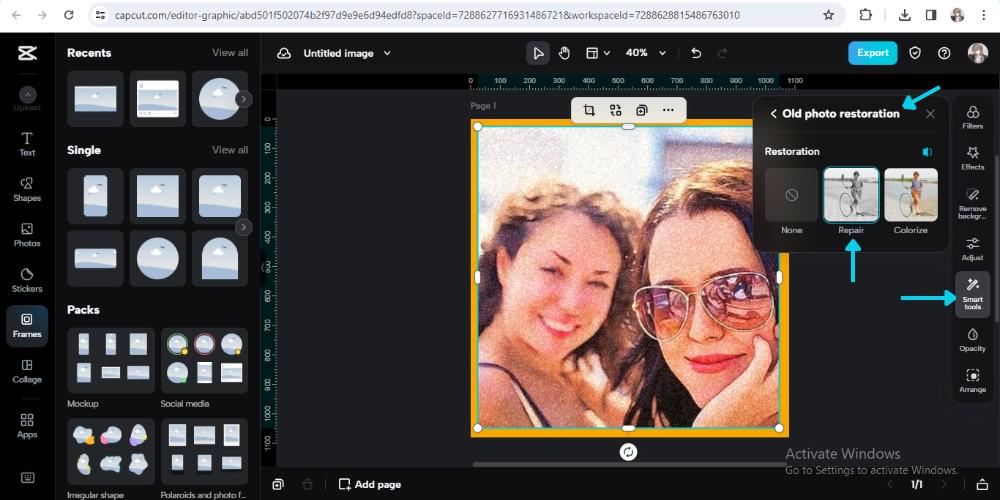1000x500 pixels.
Task: Open Remove background tool
Action: 973,203
